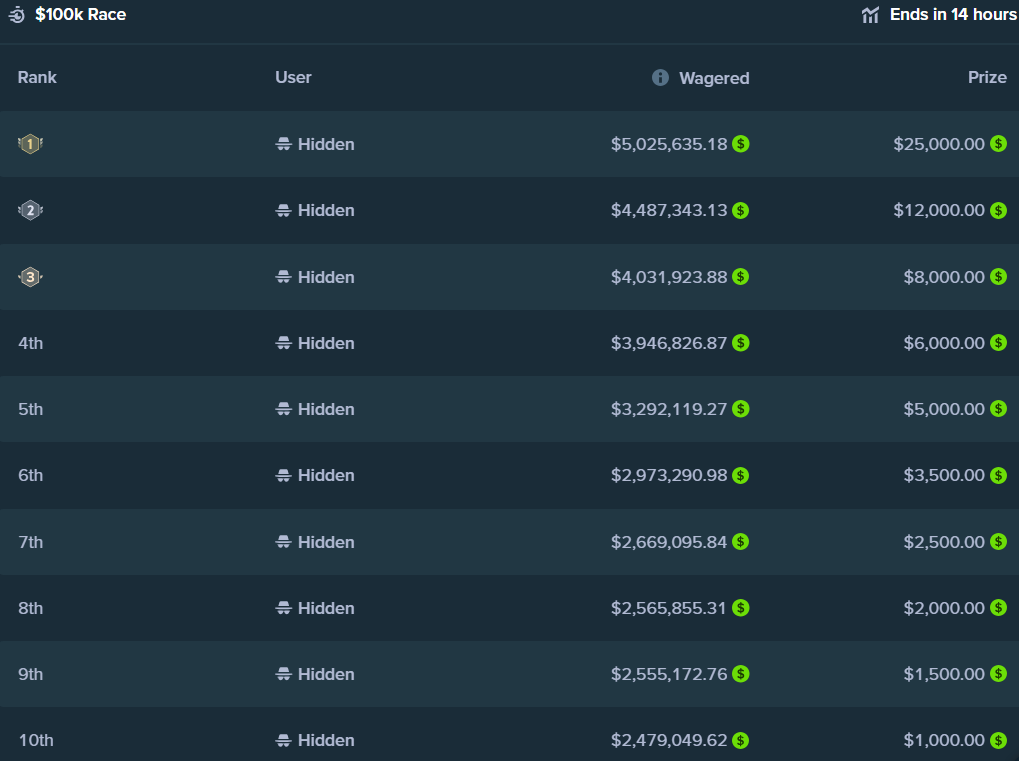Click the race stopwatch icon beside $100k Race
The width and height of the screenshot is (1019, 761).
click(x=17, y=15)
